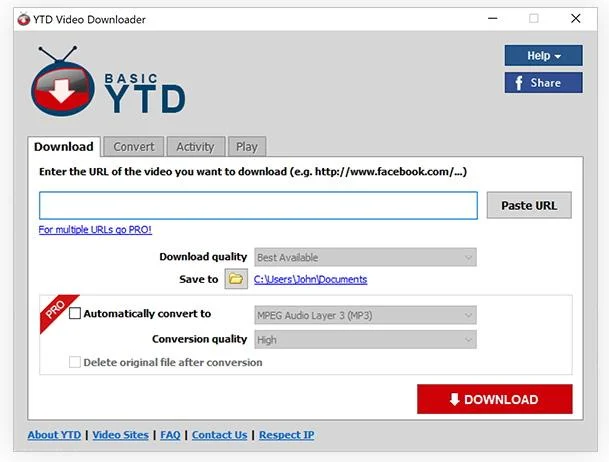Click the Paste URL button

tap(529, 205)
